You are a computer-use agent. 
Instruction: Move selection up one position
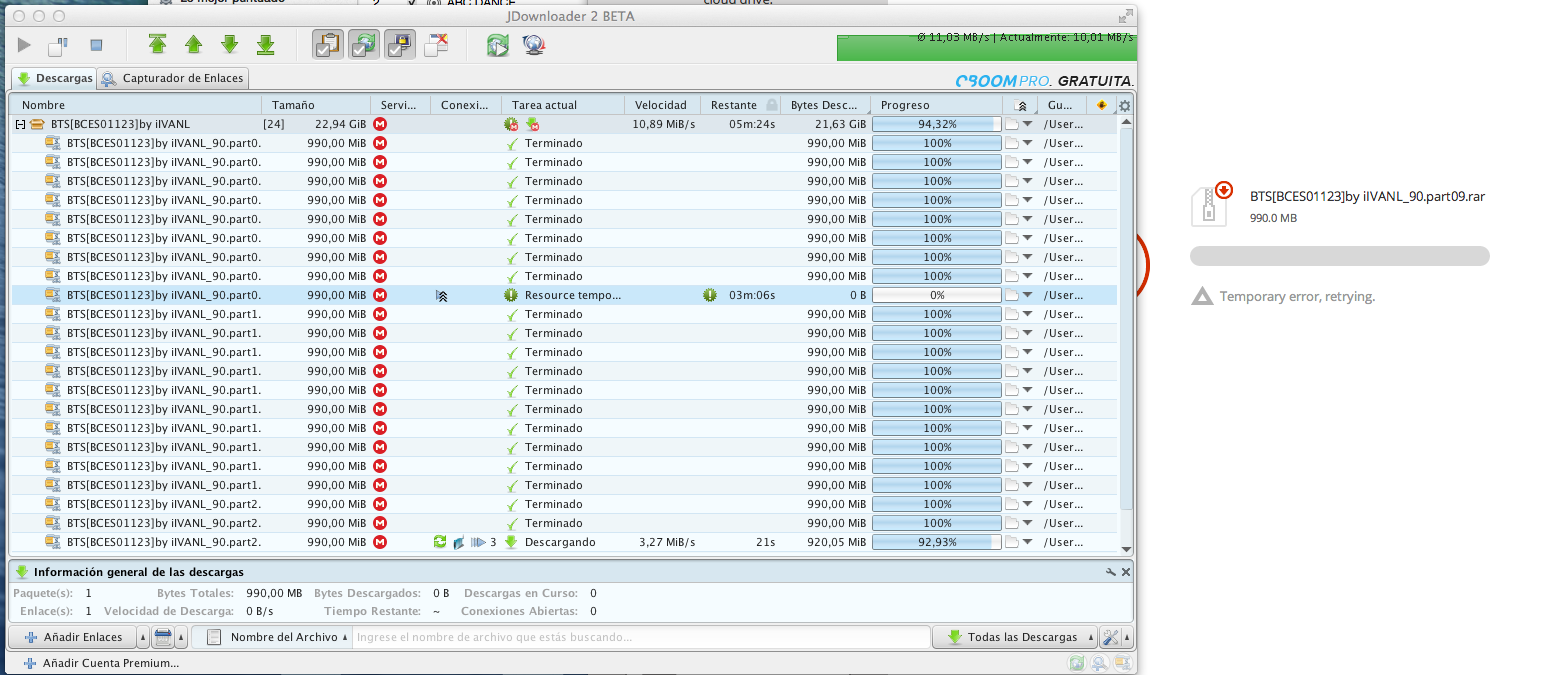click(x=193, y=44)
